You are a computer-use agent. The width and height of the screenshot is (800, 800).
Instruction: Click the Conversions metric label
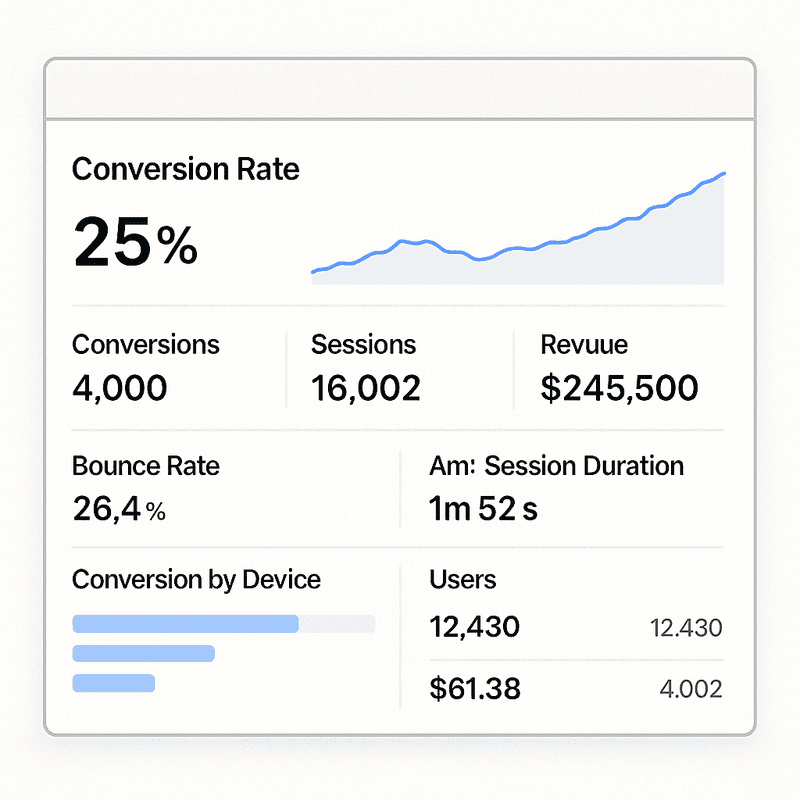click(x=146, y=345)
